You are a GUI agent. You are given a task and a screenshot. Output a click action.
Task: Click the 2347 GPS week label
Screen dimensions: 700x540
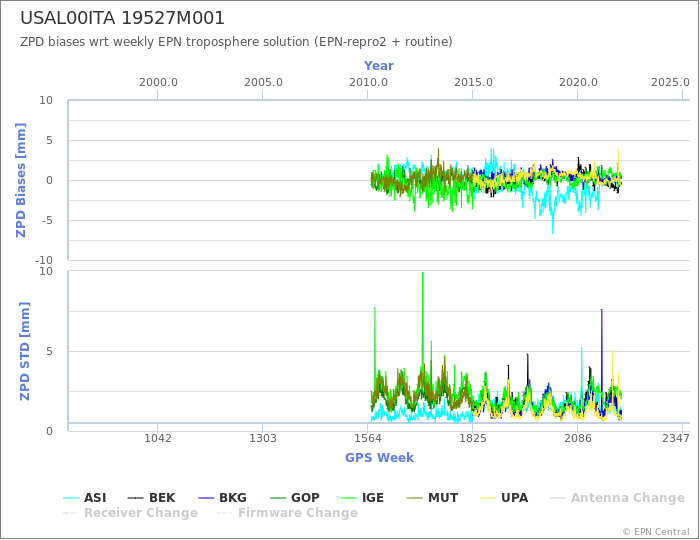pos(676,438)
